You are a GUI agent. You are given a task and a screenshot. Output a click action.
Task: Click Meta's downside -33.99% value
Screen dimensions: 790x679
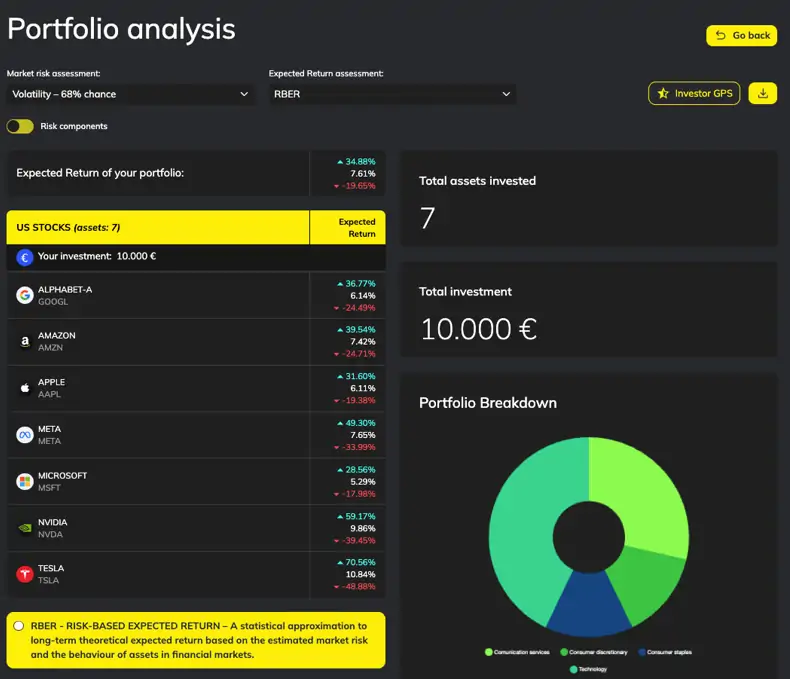pos(359,447)
